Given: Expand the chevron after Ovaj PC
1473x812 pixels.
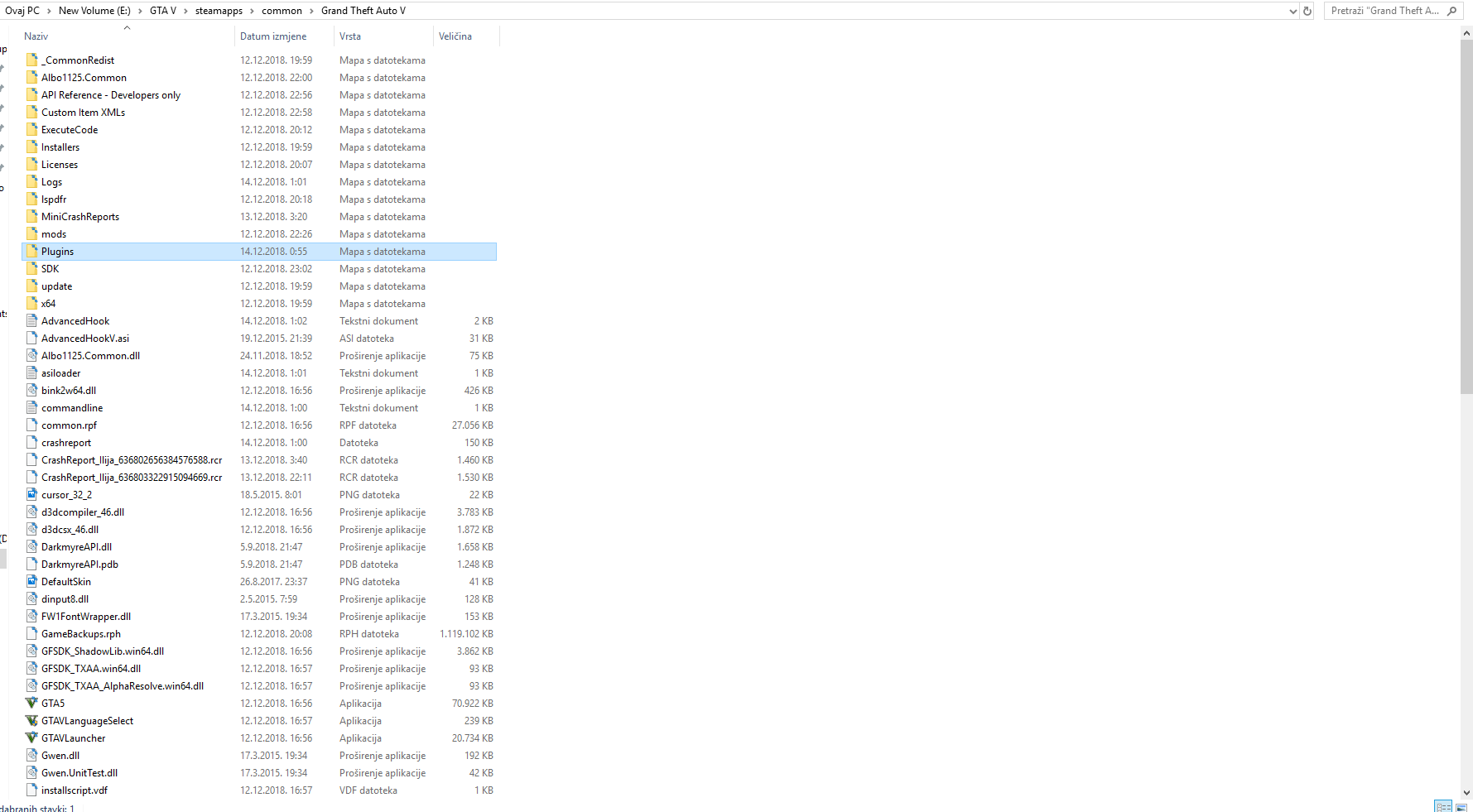Looking at the screenshot, I should click(49, 11).
